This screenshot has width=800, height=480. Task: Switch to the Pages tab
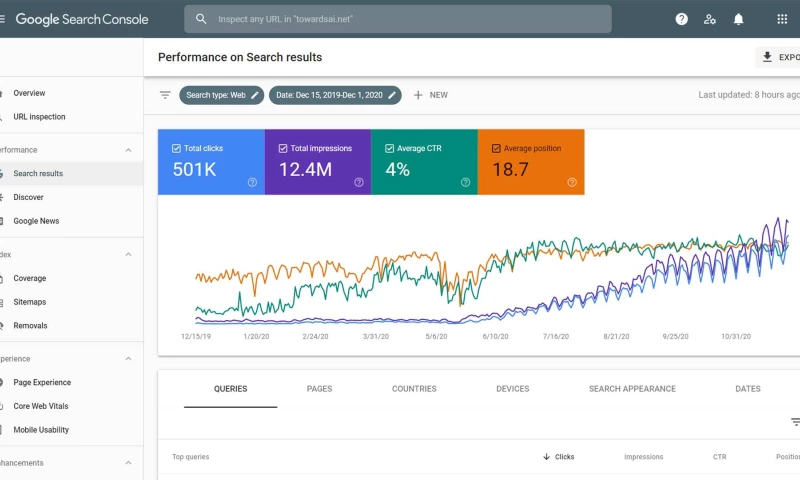click(x=319, y=389)
